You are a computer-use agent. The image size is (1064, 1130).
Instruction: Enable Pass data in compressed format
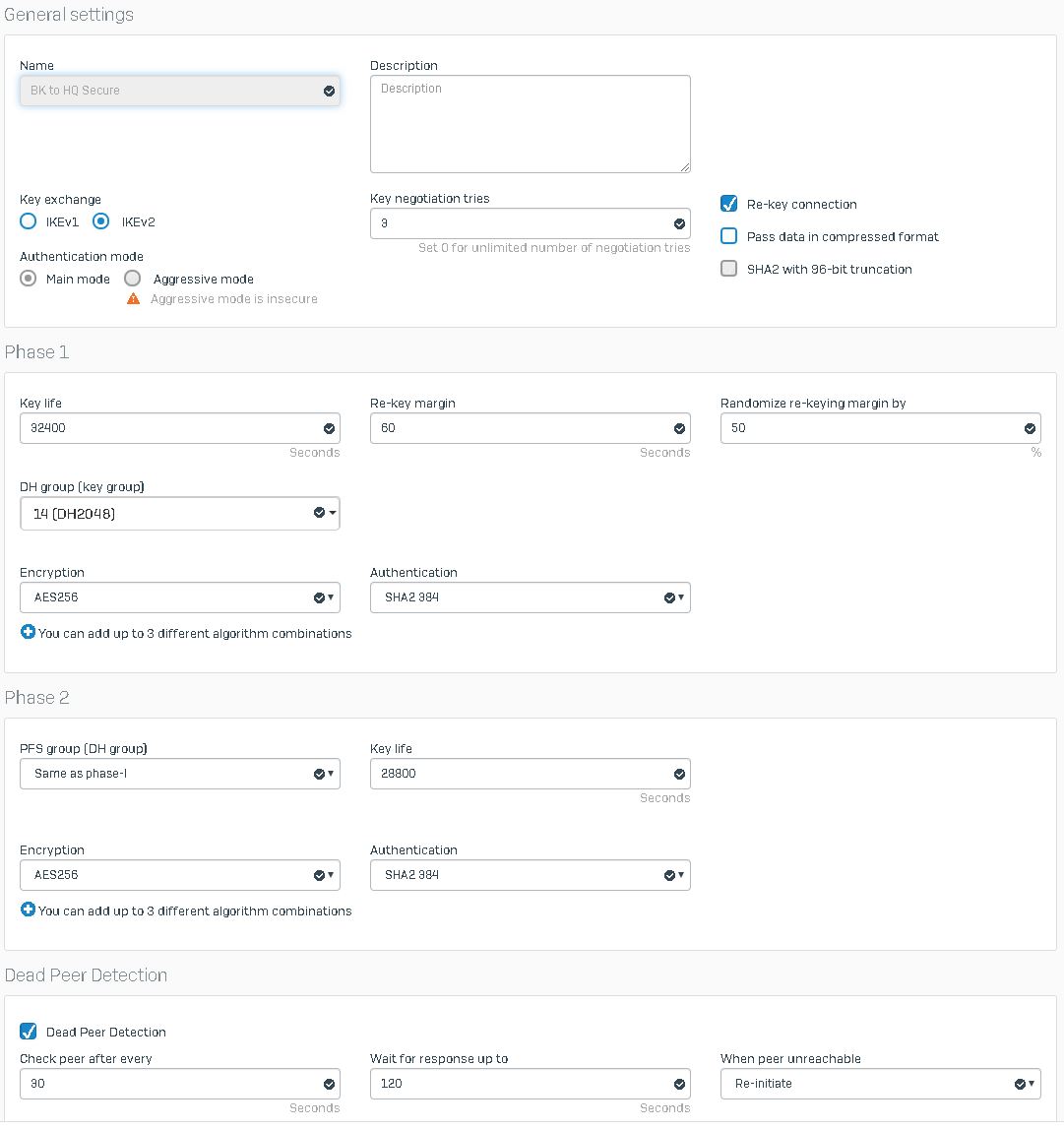tap(728, 236)
